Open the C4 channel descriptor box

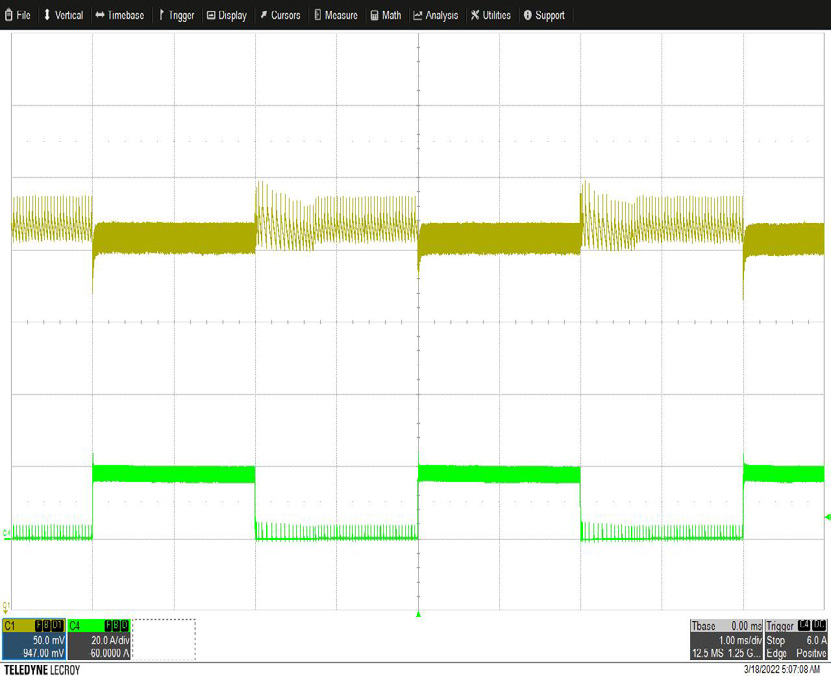(x=99, y=638)
